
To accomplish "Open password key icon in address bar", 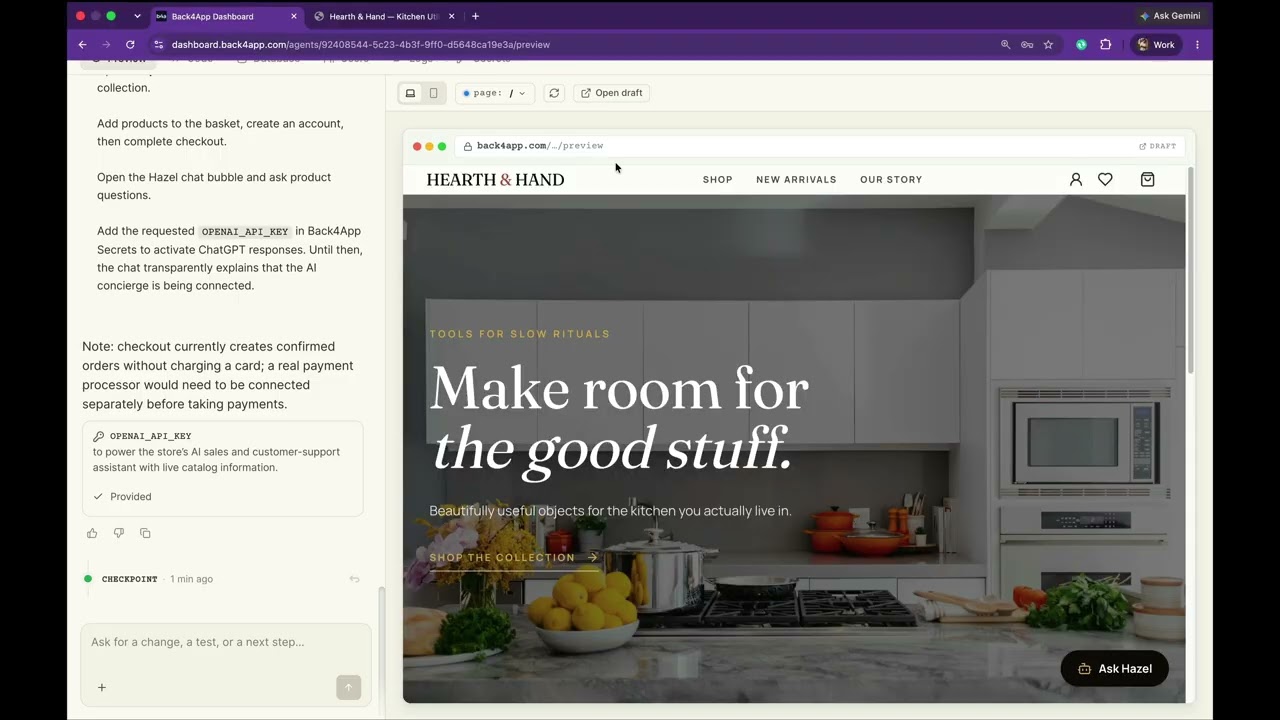I will (x=1027, y=44).
